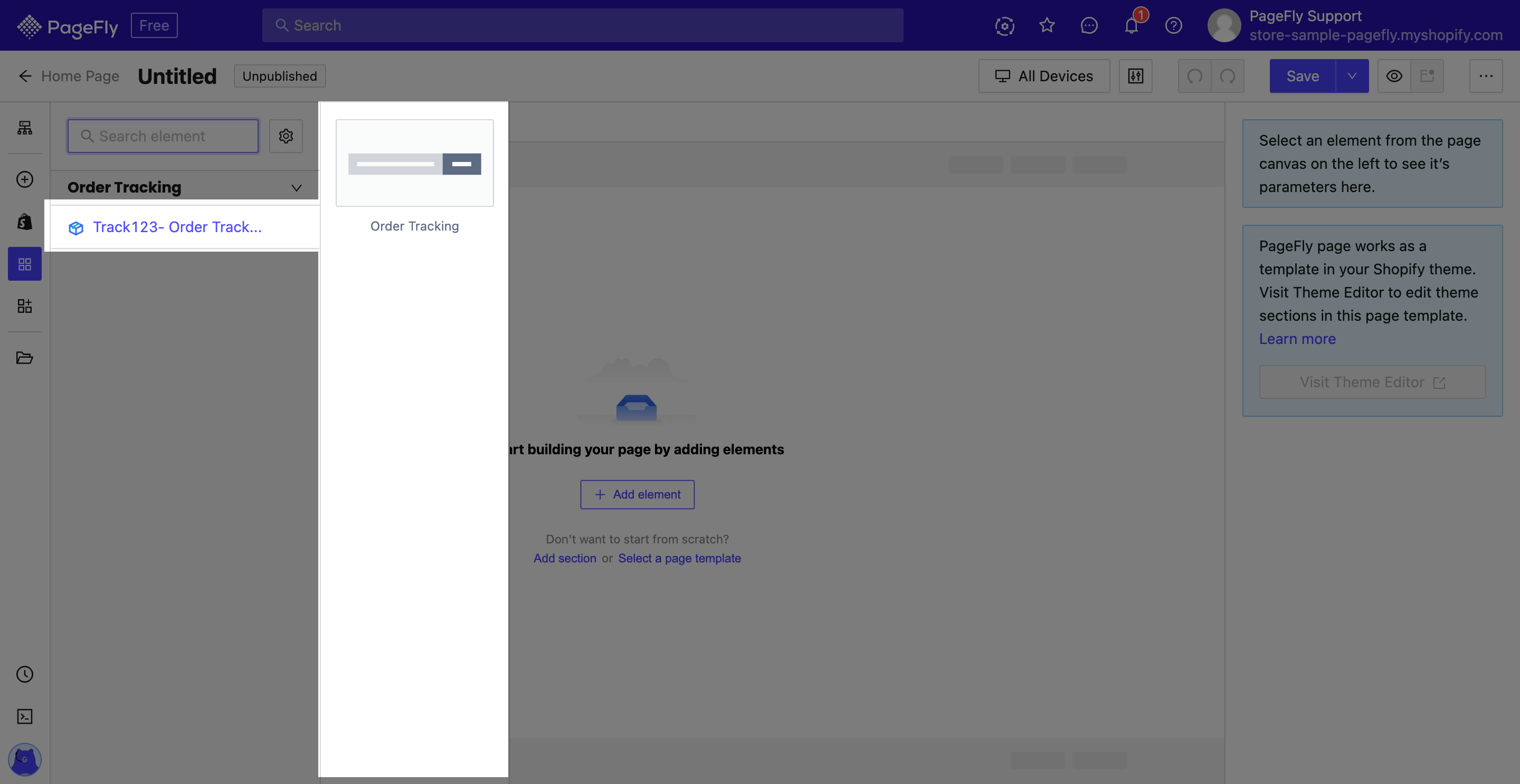
Task: Focus the Search element field
Action: click(163, 136)
